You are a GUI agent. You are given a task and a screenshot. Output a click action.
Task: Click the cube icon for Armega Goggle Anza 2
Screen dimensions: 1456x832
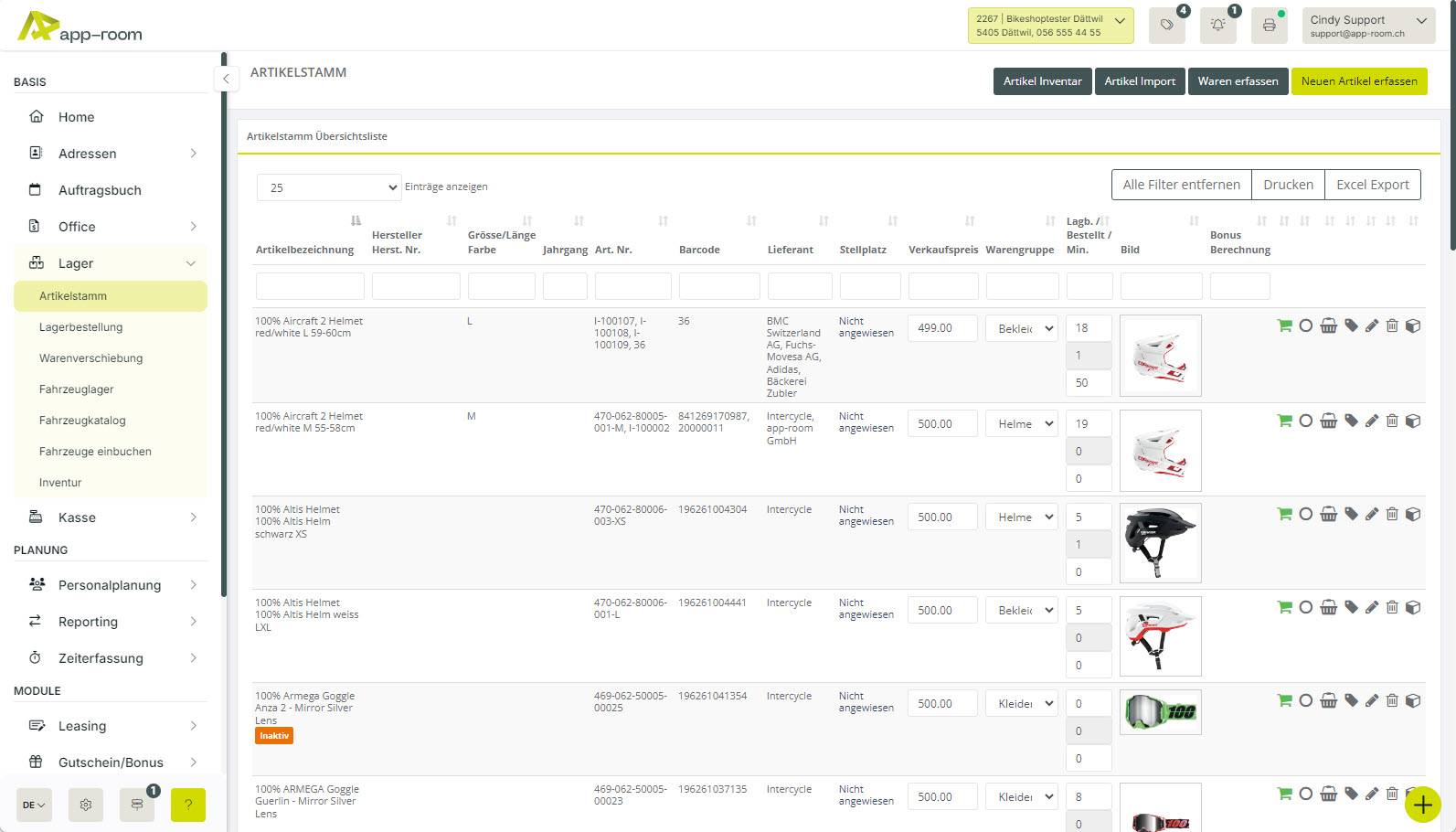pyautogui.click(x=1413, y=701)
